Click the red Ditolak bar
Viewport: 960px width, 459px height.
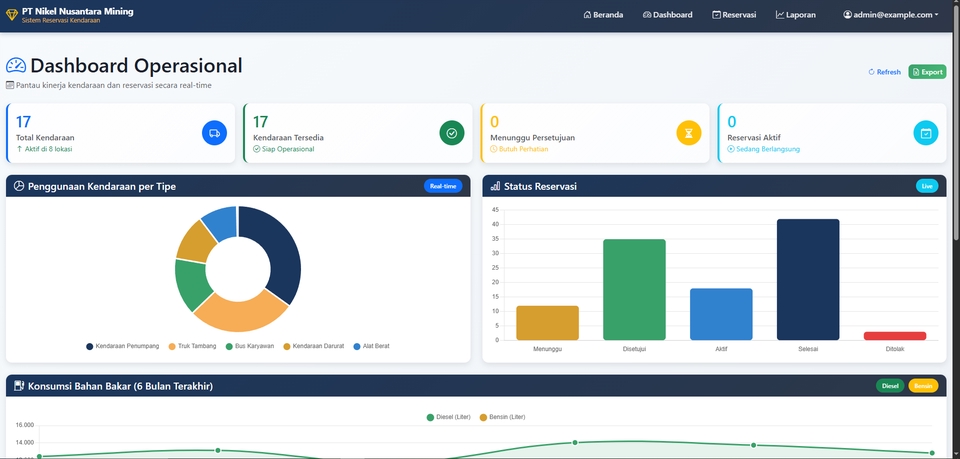895,336
